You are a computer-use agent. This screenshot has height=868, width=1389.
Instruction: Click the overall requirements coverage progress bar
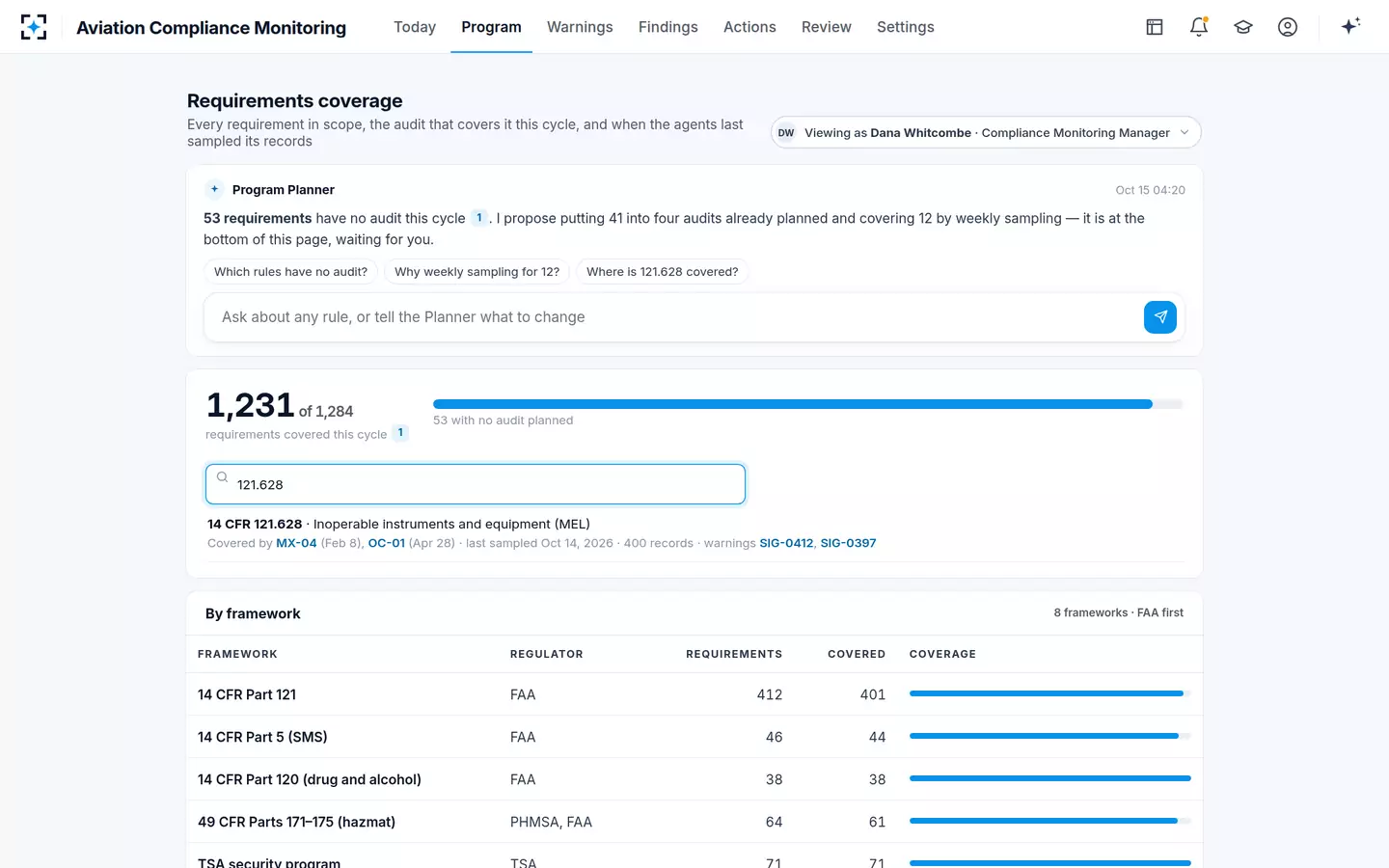point(808,404)
